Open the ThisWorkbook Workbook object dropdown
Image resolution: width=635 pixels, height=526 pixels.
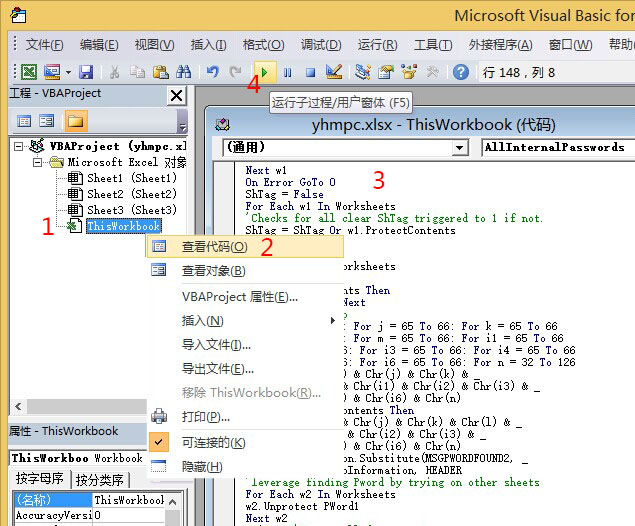pos(78,458)
